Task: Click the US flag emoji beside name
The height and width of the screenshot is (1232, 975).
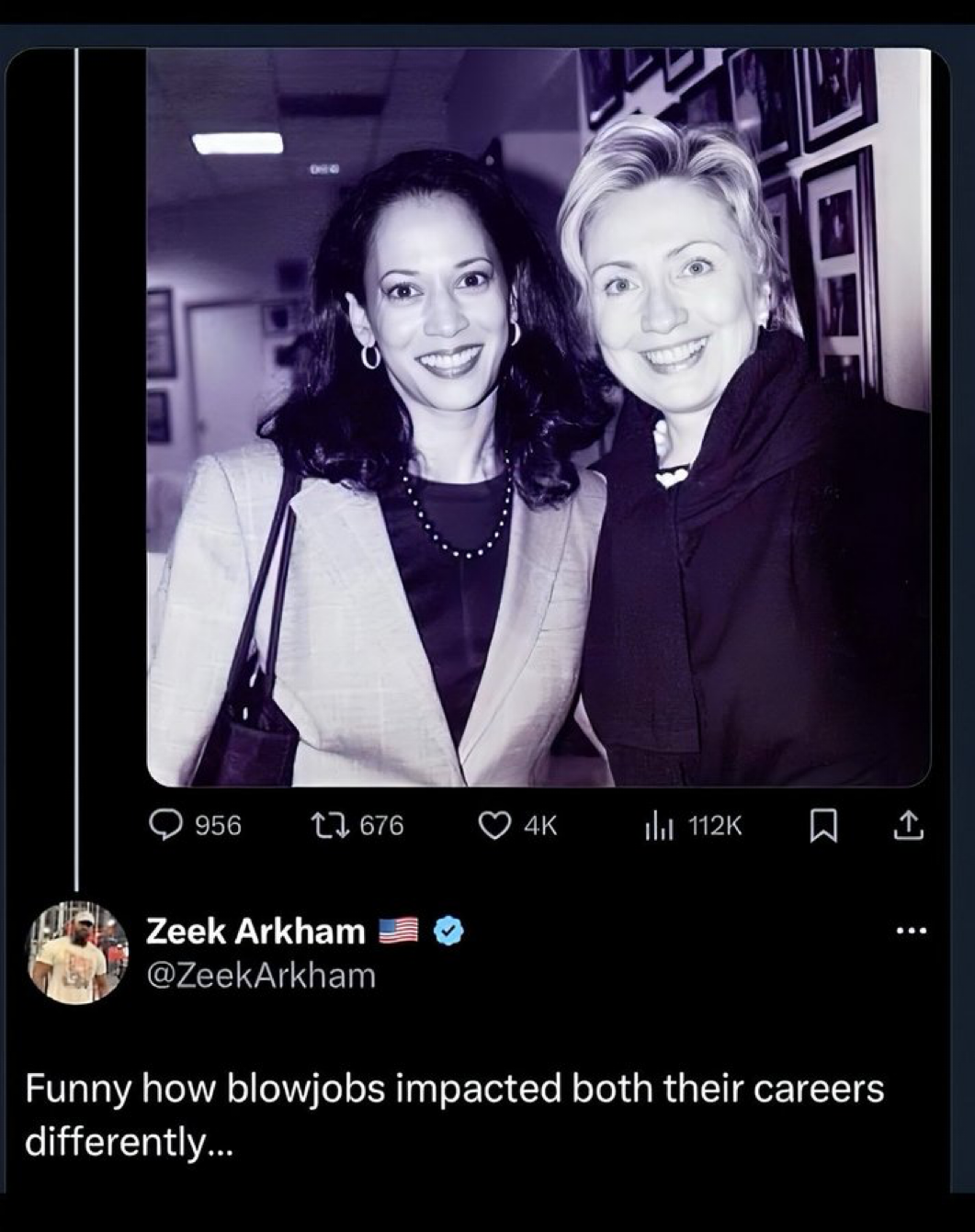Action: coord(398,932)
